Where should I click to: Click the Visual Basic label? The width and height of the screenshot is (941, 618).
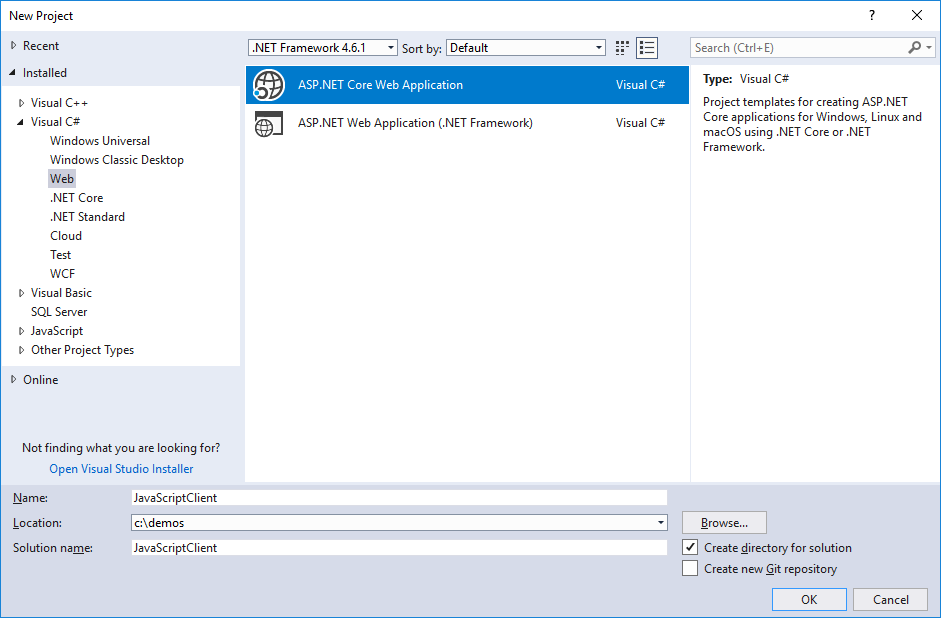(x=61, y=293)
